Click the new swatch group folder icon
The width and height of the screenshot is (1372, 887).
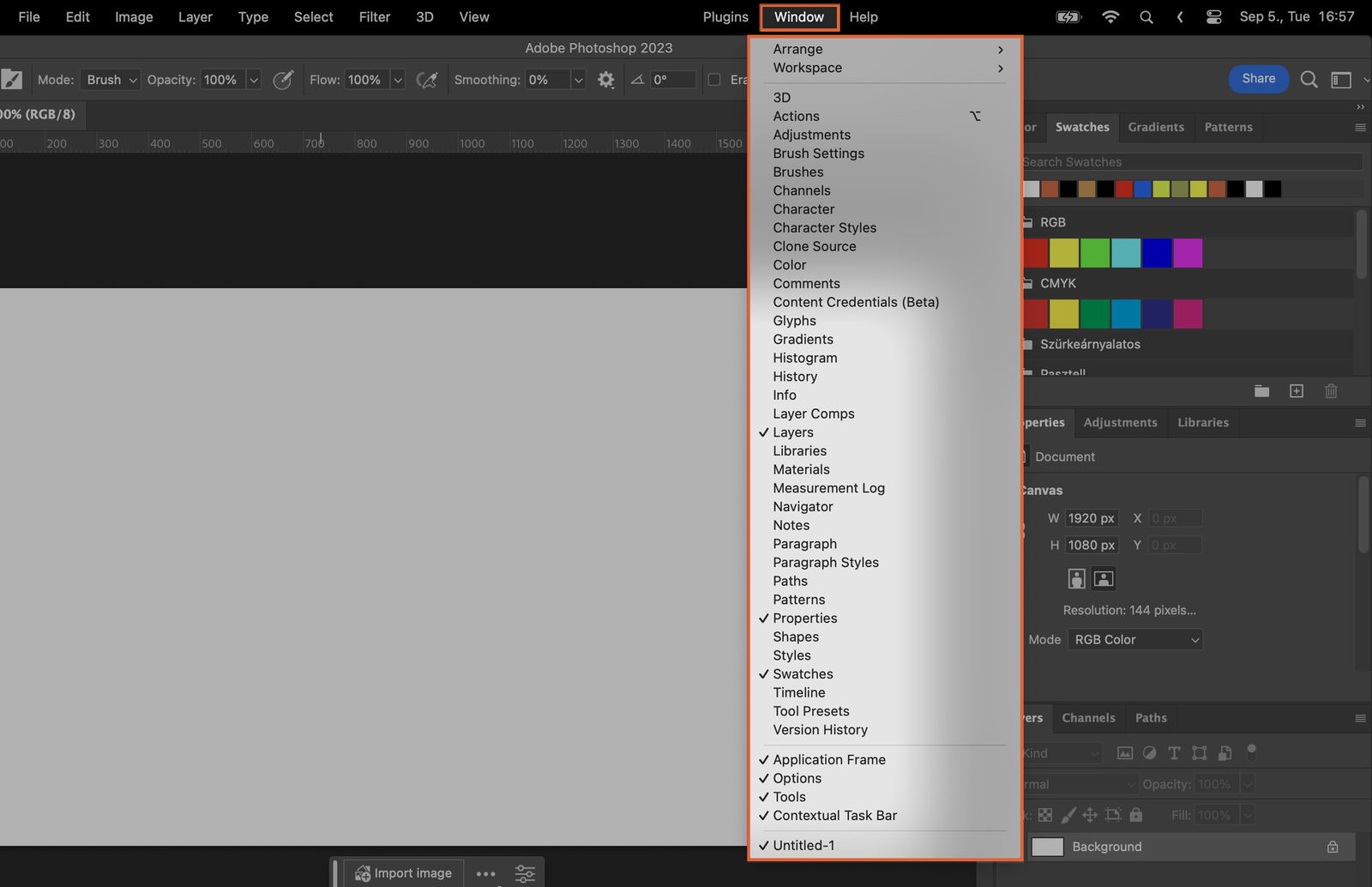1261,391
